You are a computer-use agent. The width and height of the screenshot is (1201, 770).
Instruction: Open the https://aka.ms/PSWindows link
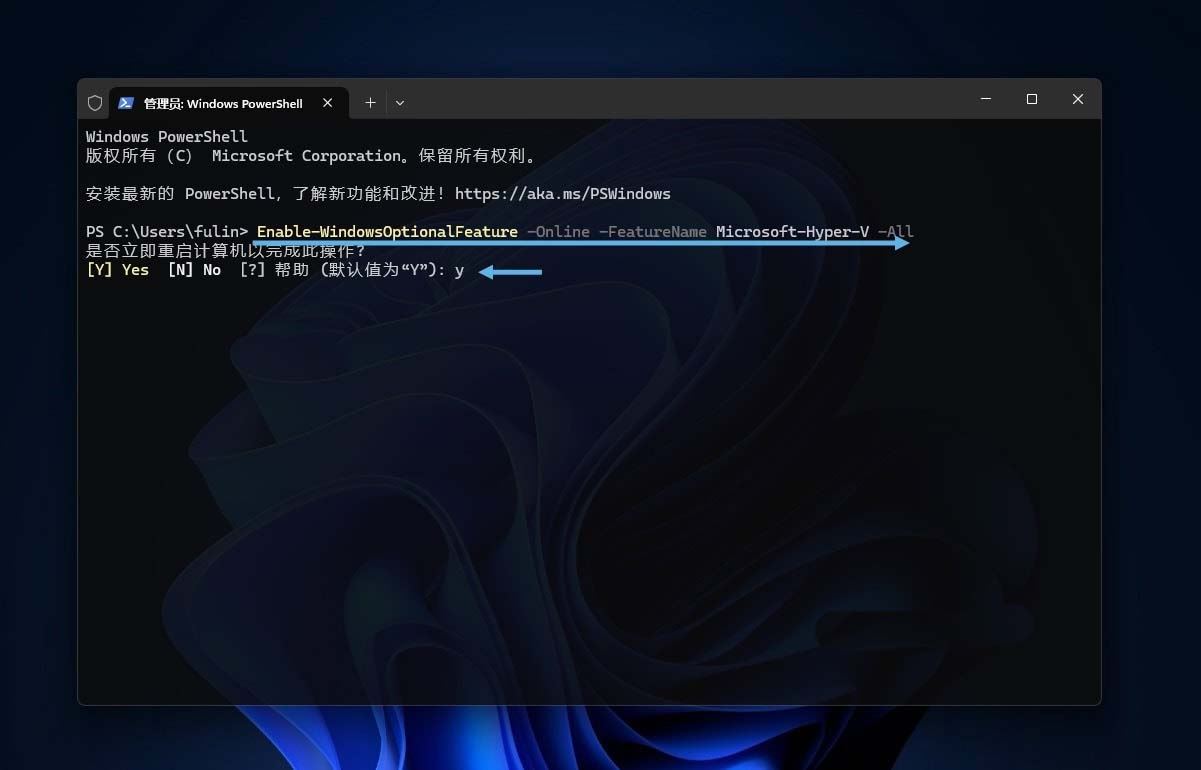[x=563, y=193]
